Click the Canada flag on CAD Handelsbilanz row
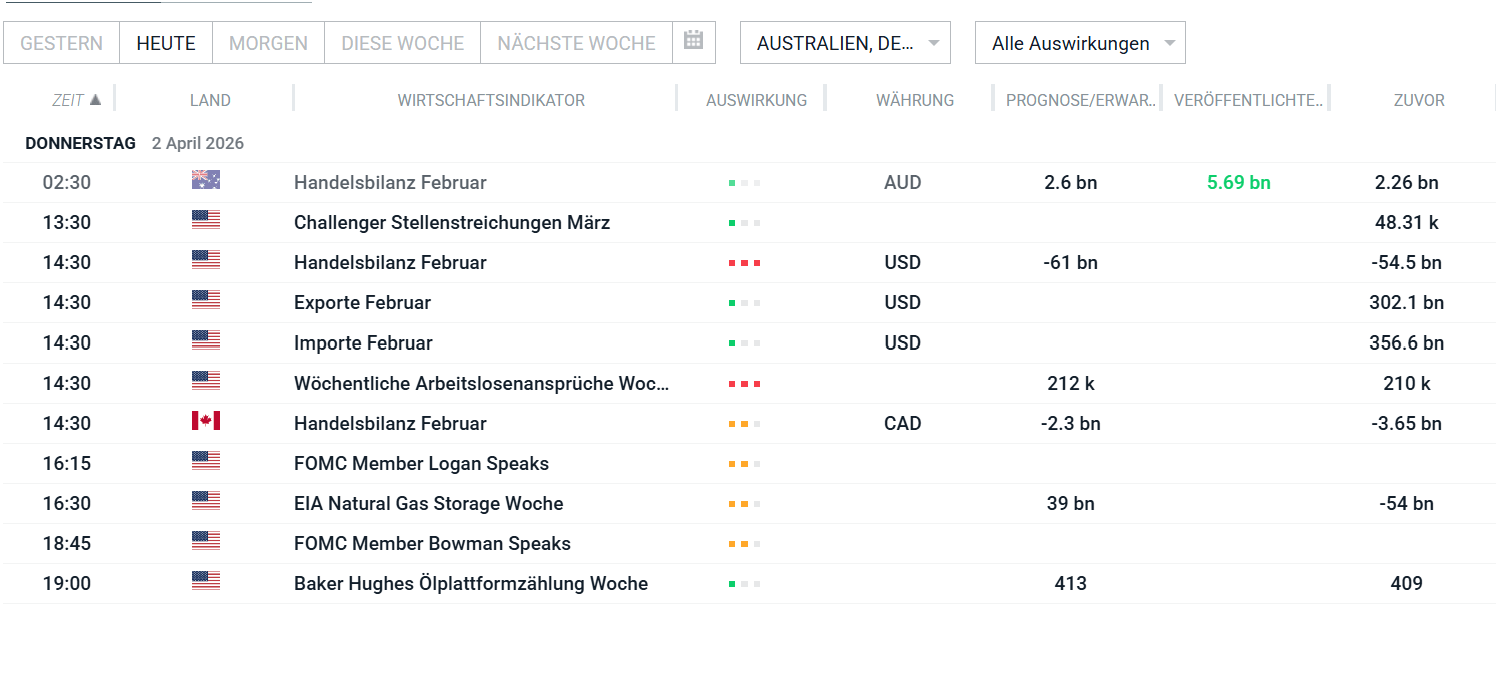1496x692 pixels. click(205, 420)
